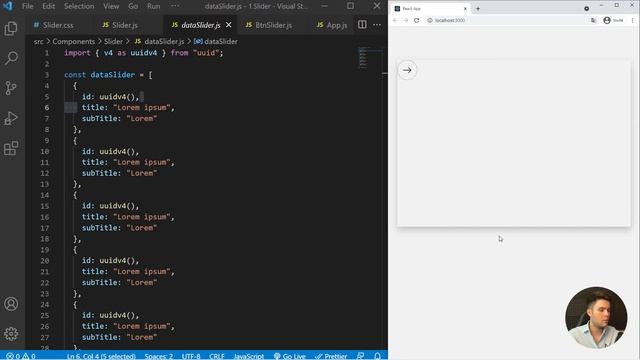This screenshot has height=360, width=640.
Task: Open Chrome three-dot menu
Action: pos(633,20)
